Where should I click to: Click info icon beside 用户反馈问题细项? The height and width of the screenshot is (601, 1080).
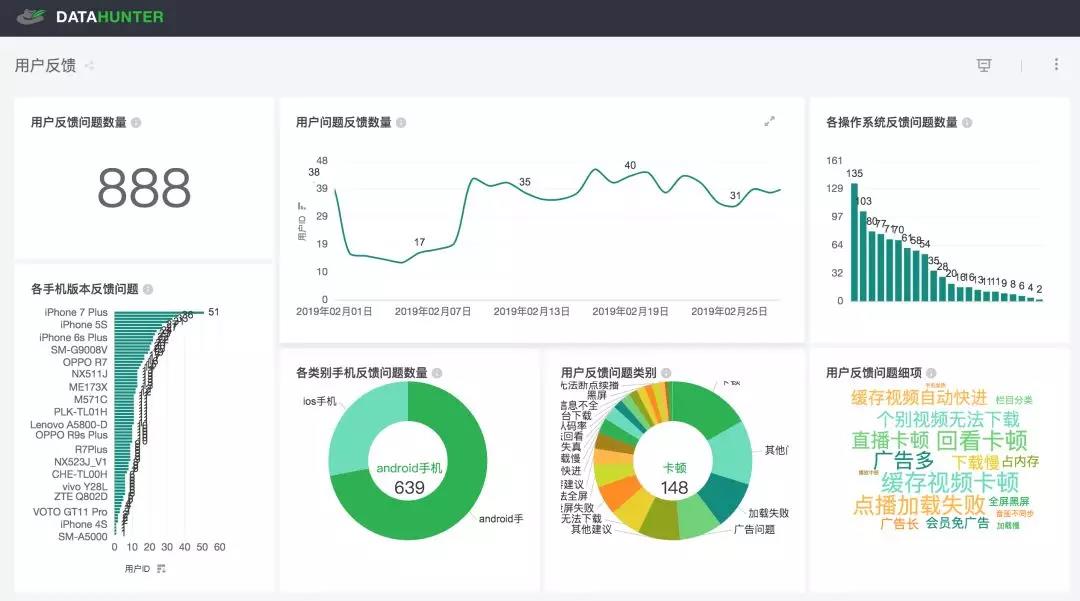[x=931, y=373]
